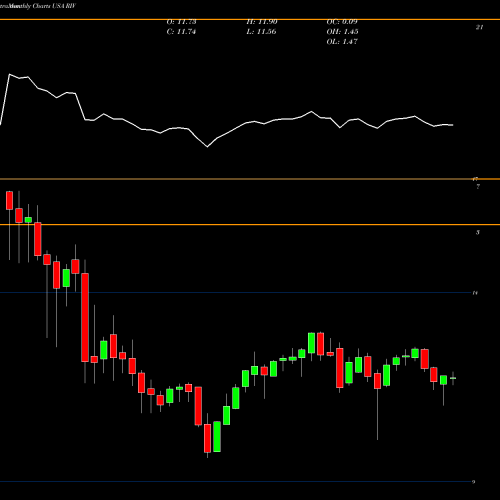Click the '21' axis label at top right

[479, 27]
